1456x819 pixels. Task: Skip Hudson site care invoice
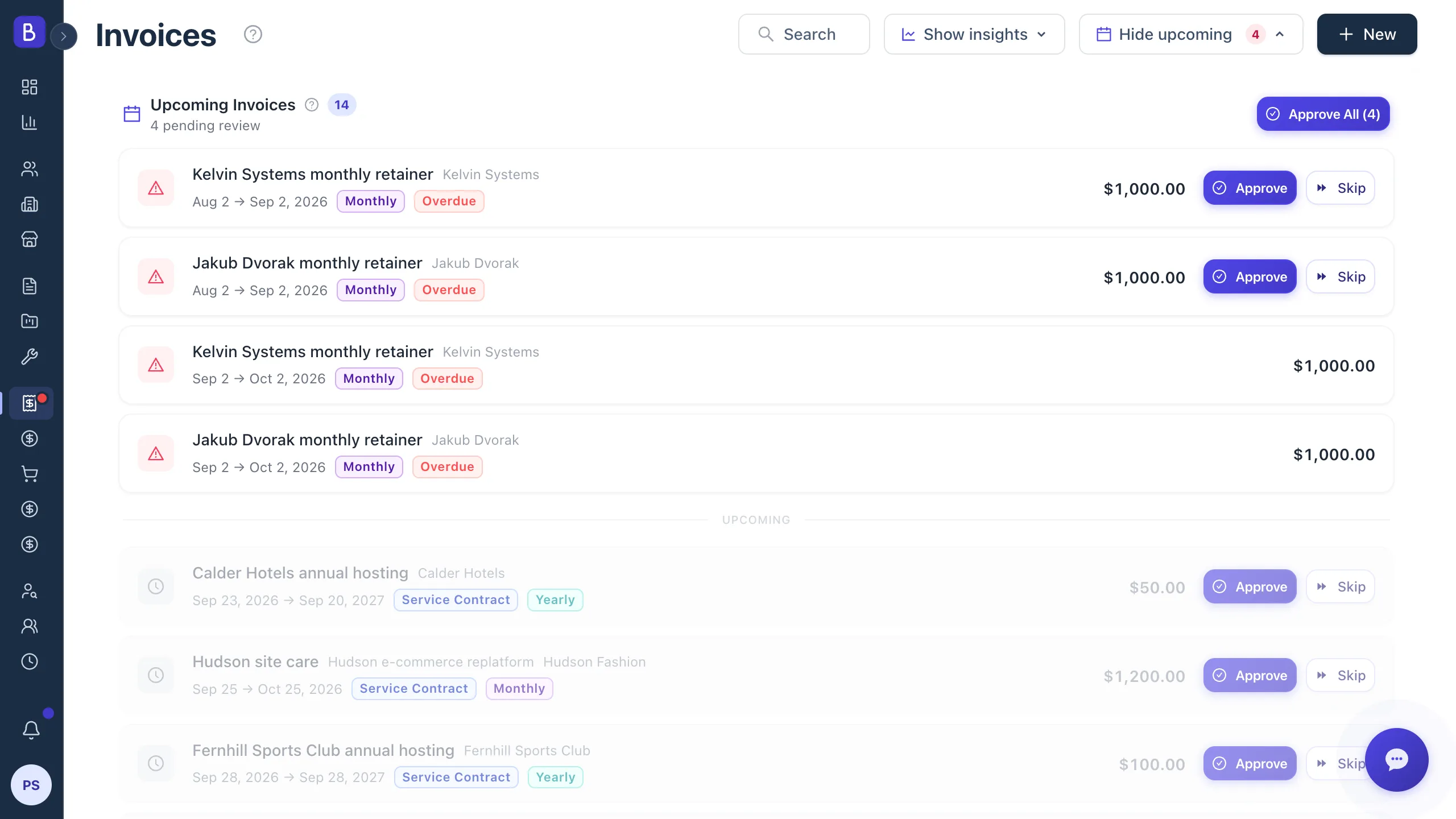[1341, 675]
